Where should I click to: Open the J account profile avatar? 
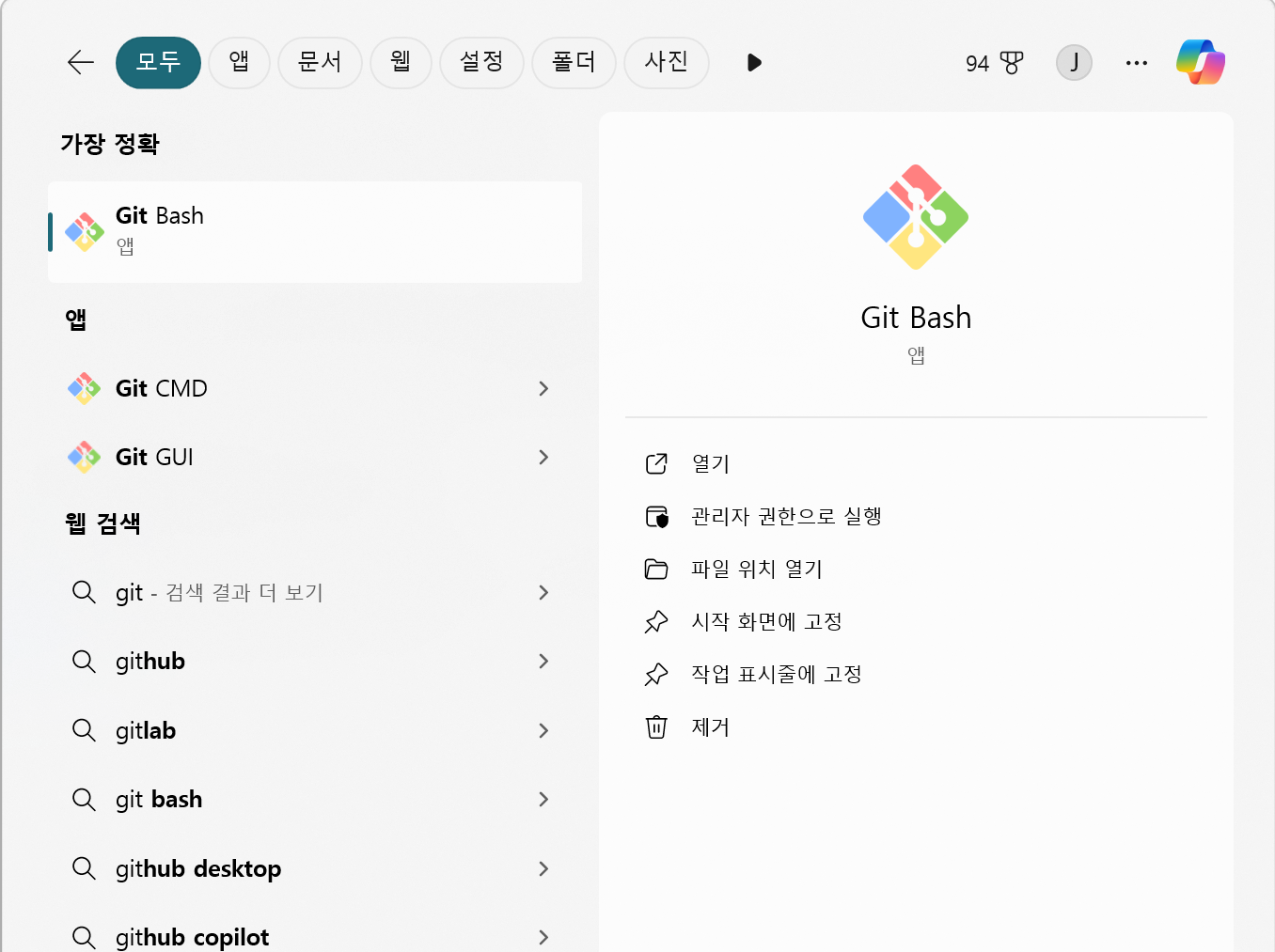coord(1074,63)
